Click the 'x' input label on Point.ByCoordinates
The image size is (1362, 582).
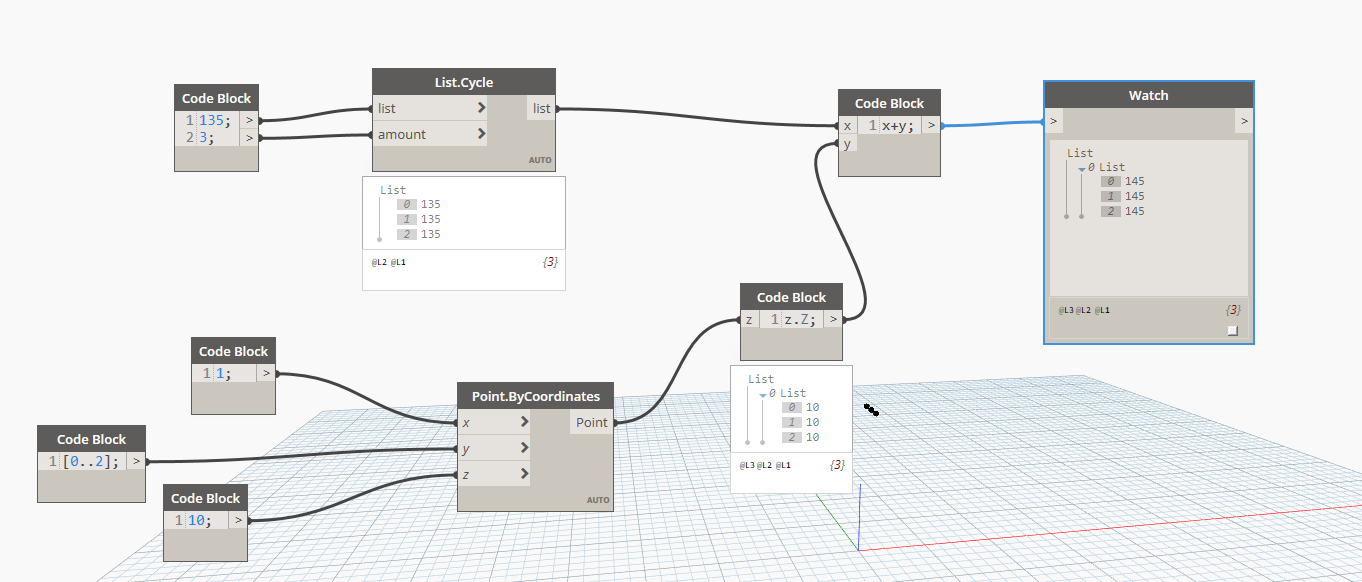click(x=466, y=422)
